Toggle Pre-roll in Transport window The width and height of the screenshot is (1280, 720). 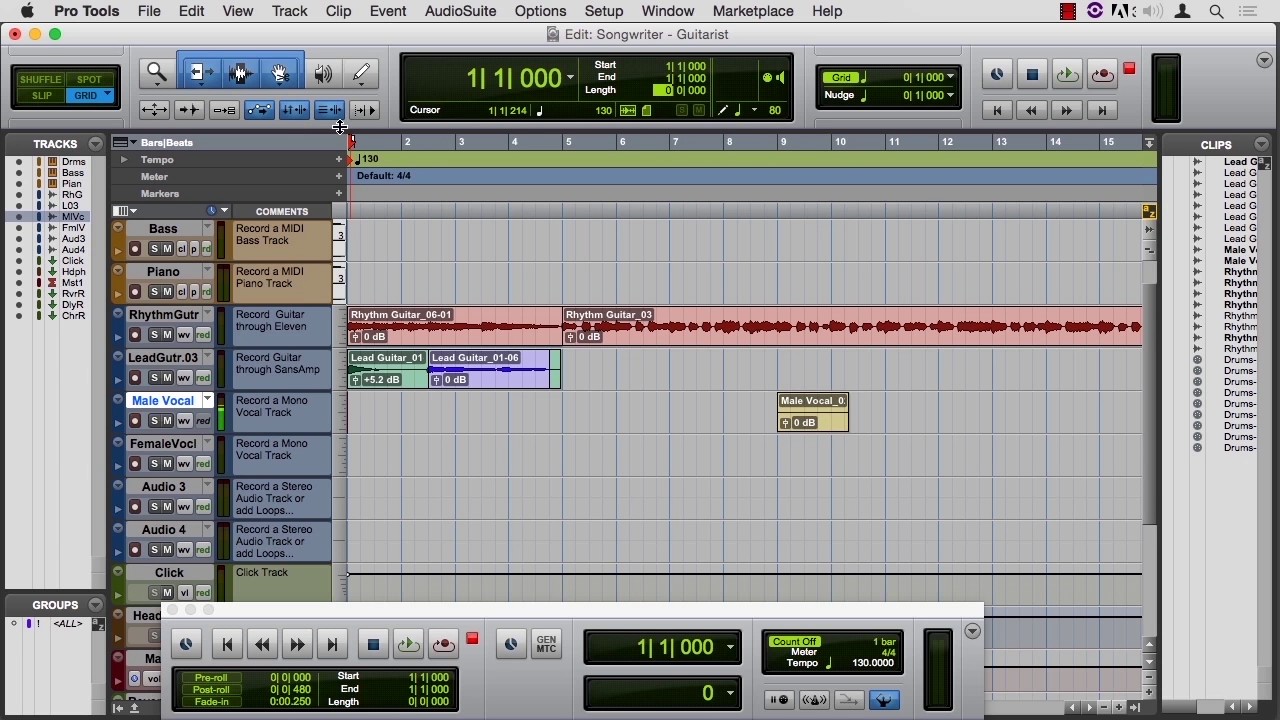tap(211, 678)
